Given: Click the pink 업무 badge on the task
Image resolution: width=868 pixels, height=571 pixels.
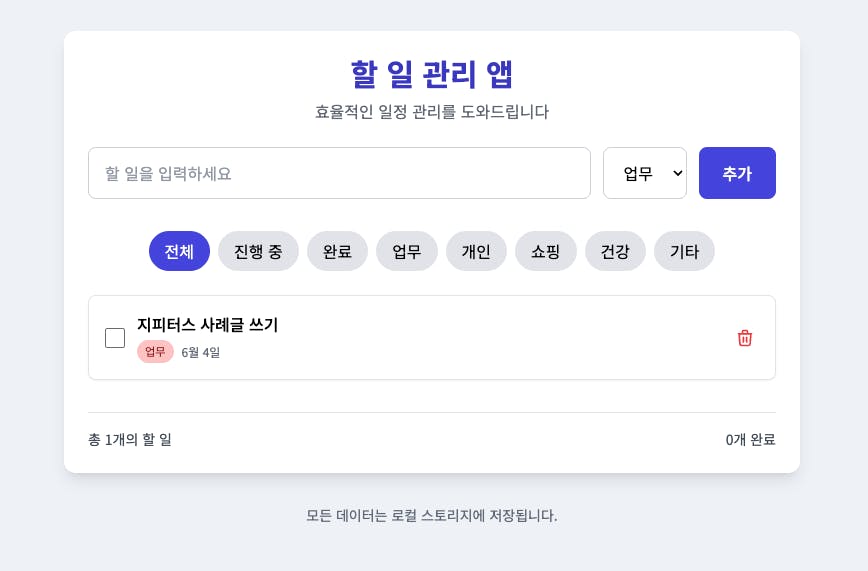Looking at the screenshot, I should pyautogui.click(x=155, y=352).
